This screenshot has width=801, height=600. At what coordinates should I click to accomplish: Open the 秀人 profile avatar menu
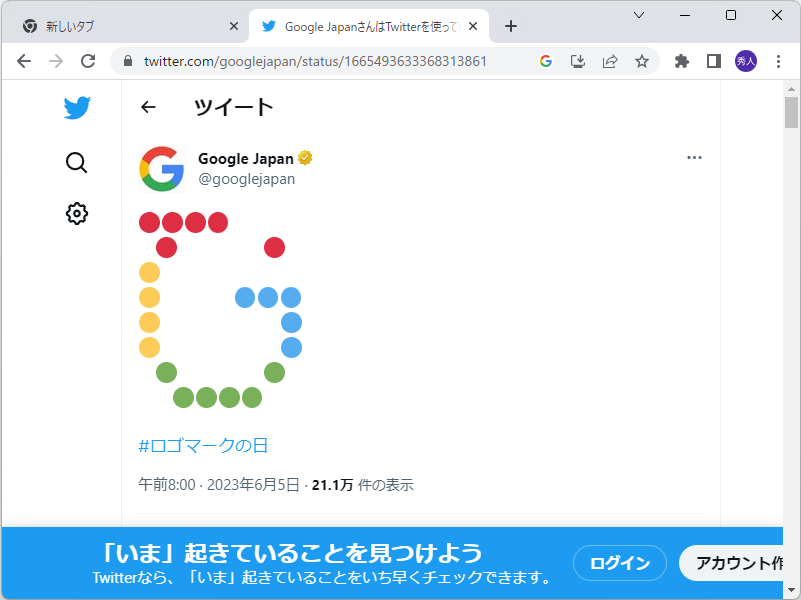tap(747, 61)
